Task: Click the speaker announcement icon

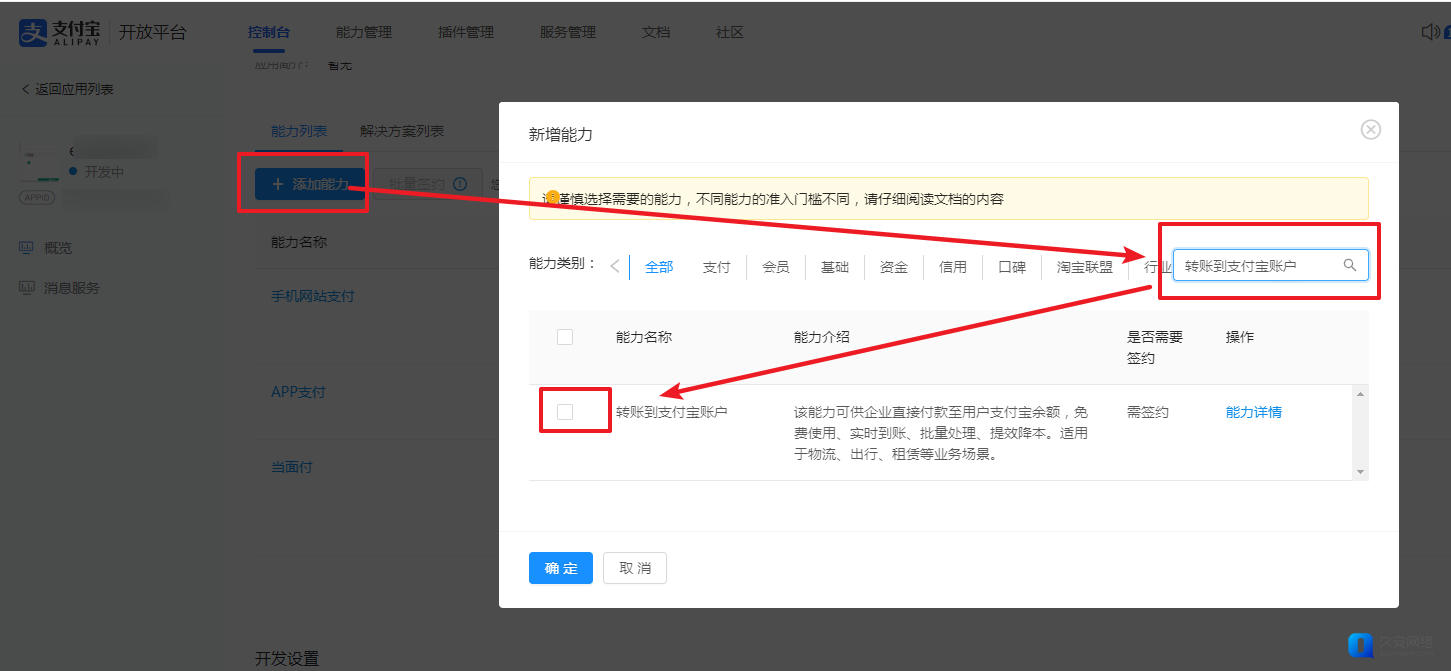Action: (x=1430, y=32)
